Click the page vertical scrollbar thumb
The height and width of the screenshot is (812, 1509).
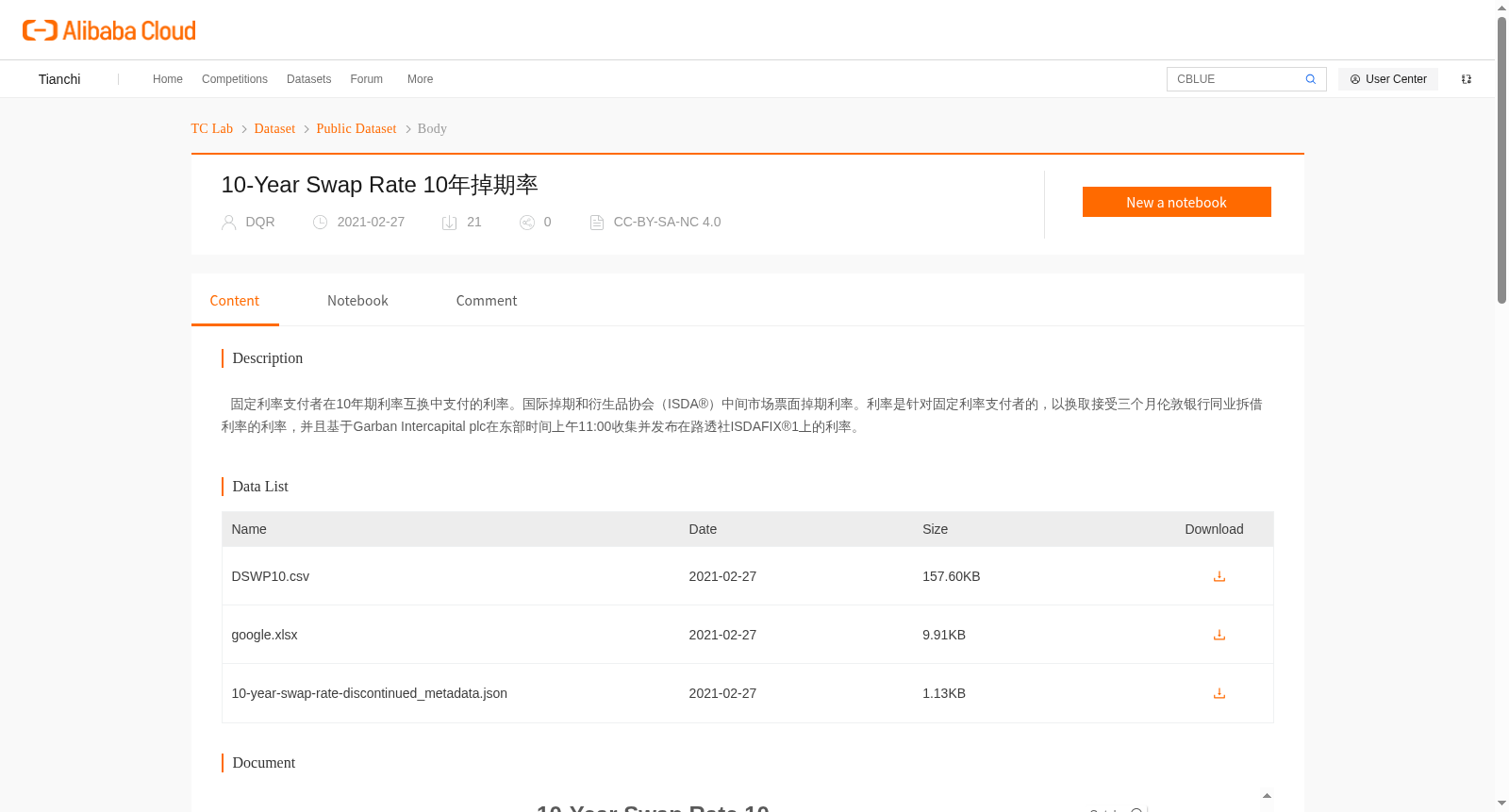[x=1501, y=160]
